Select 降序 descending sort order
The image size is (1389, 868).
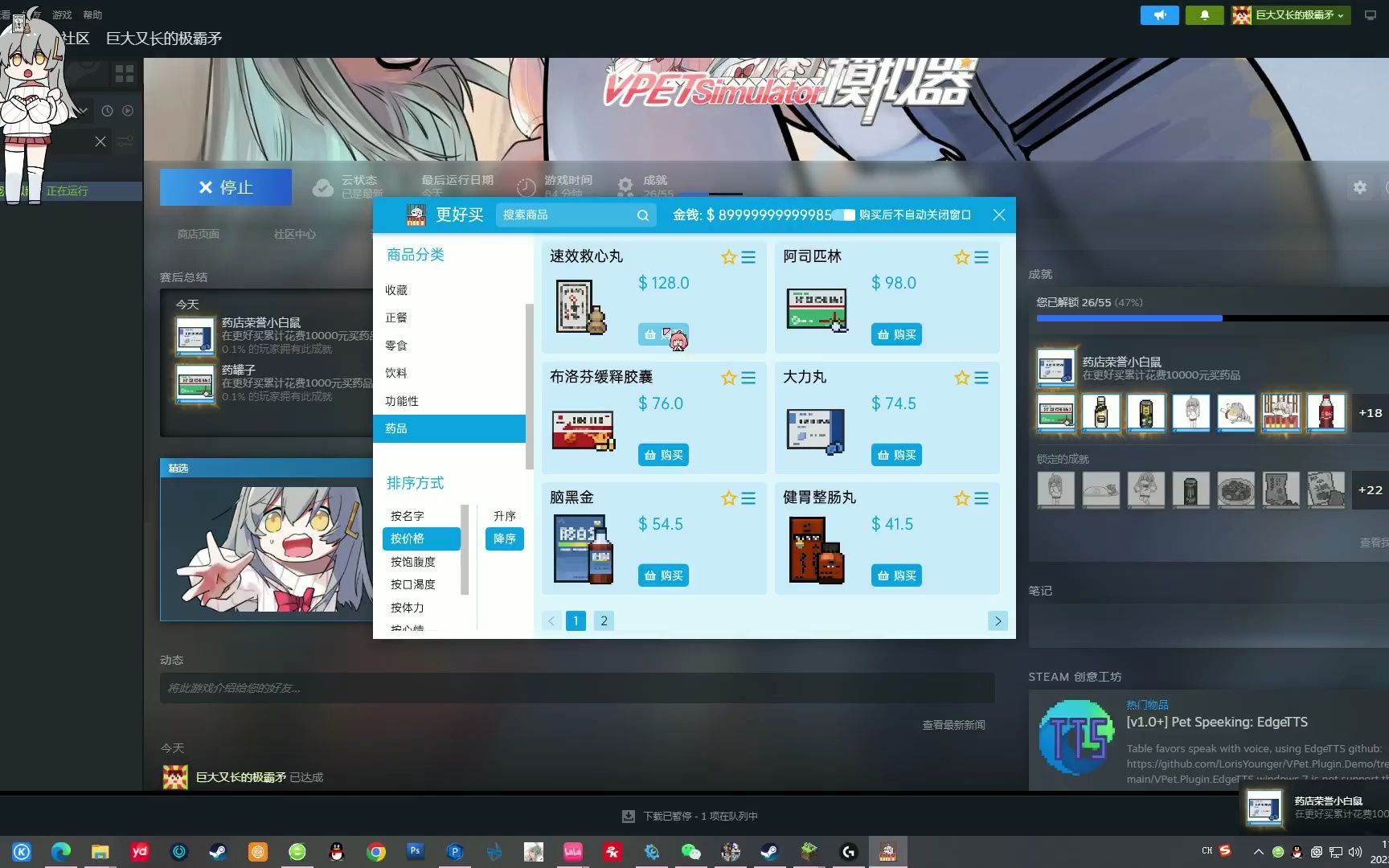(504, 538)
